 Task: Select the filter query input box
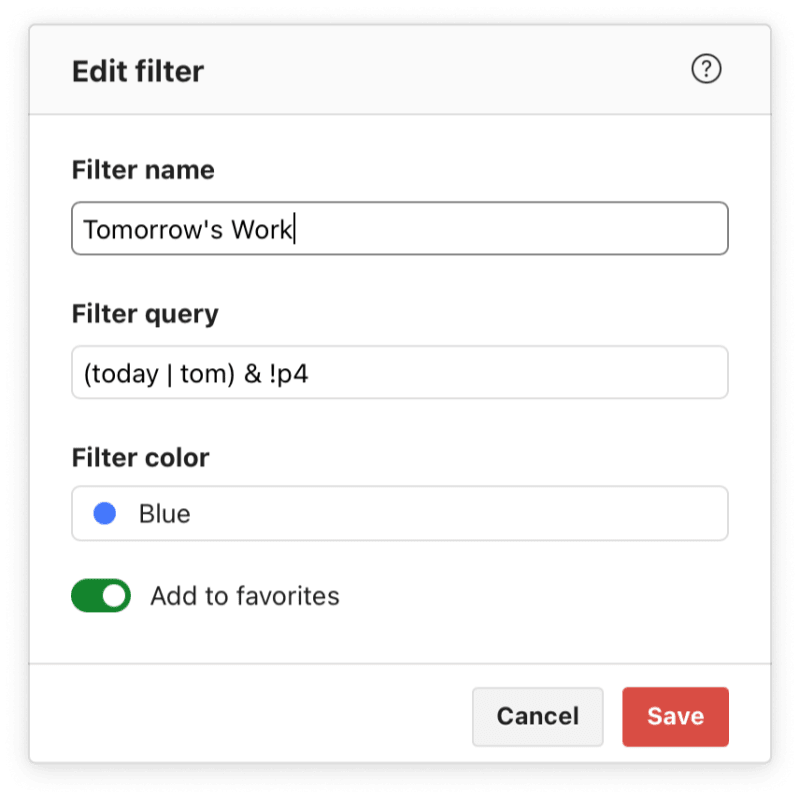[400, 372]
